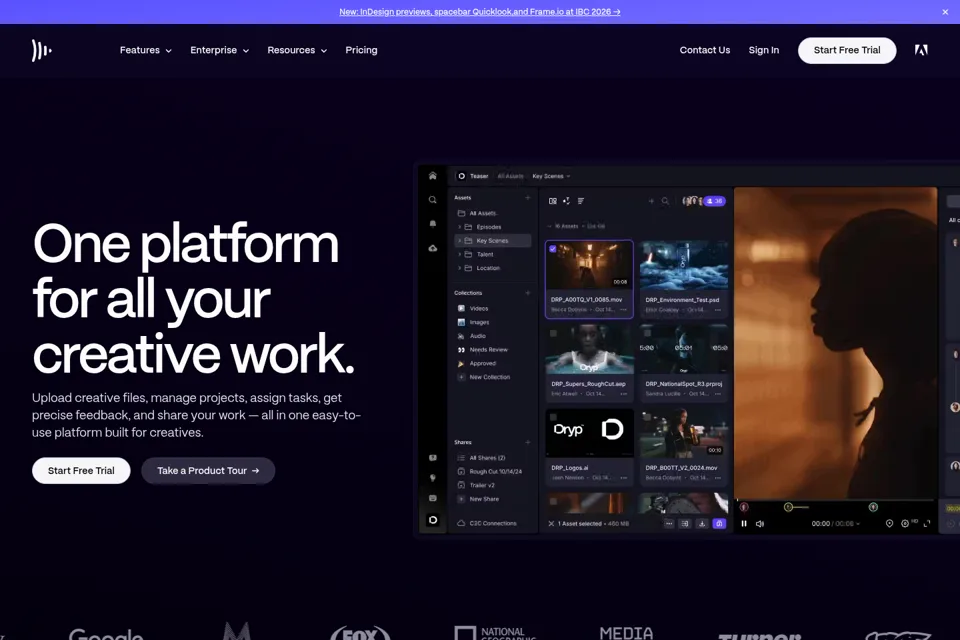Expand the Location folder chevron
The image size is (960, 640).
pos(460,268)
